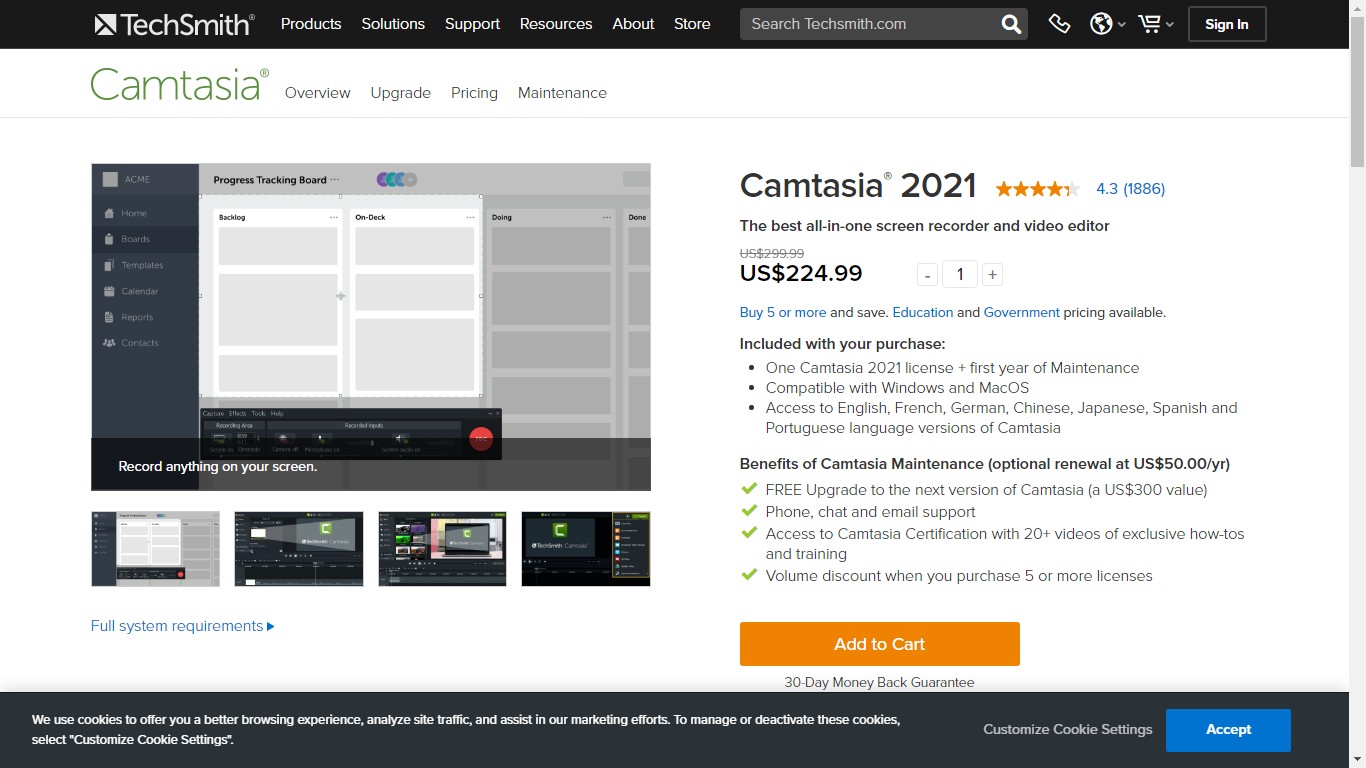Open the About menu
The height and width of the screenshot is (768, 1366).
click(x=633, y=24)
